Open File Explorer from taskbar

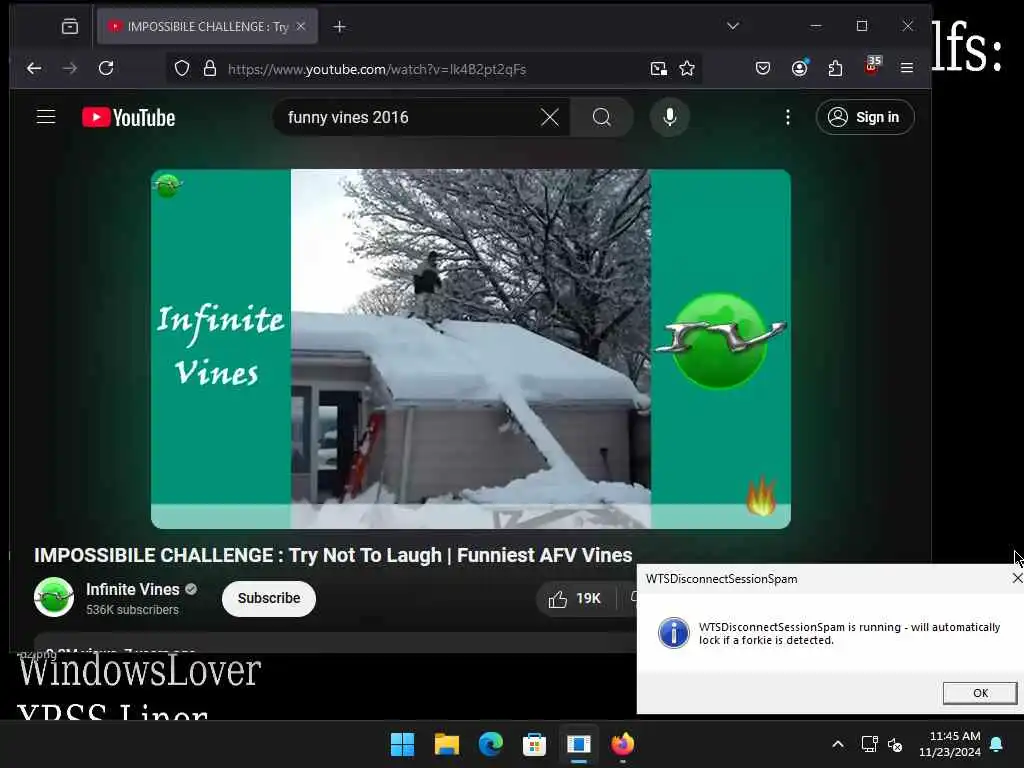point(447,744)
